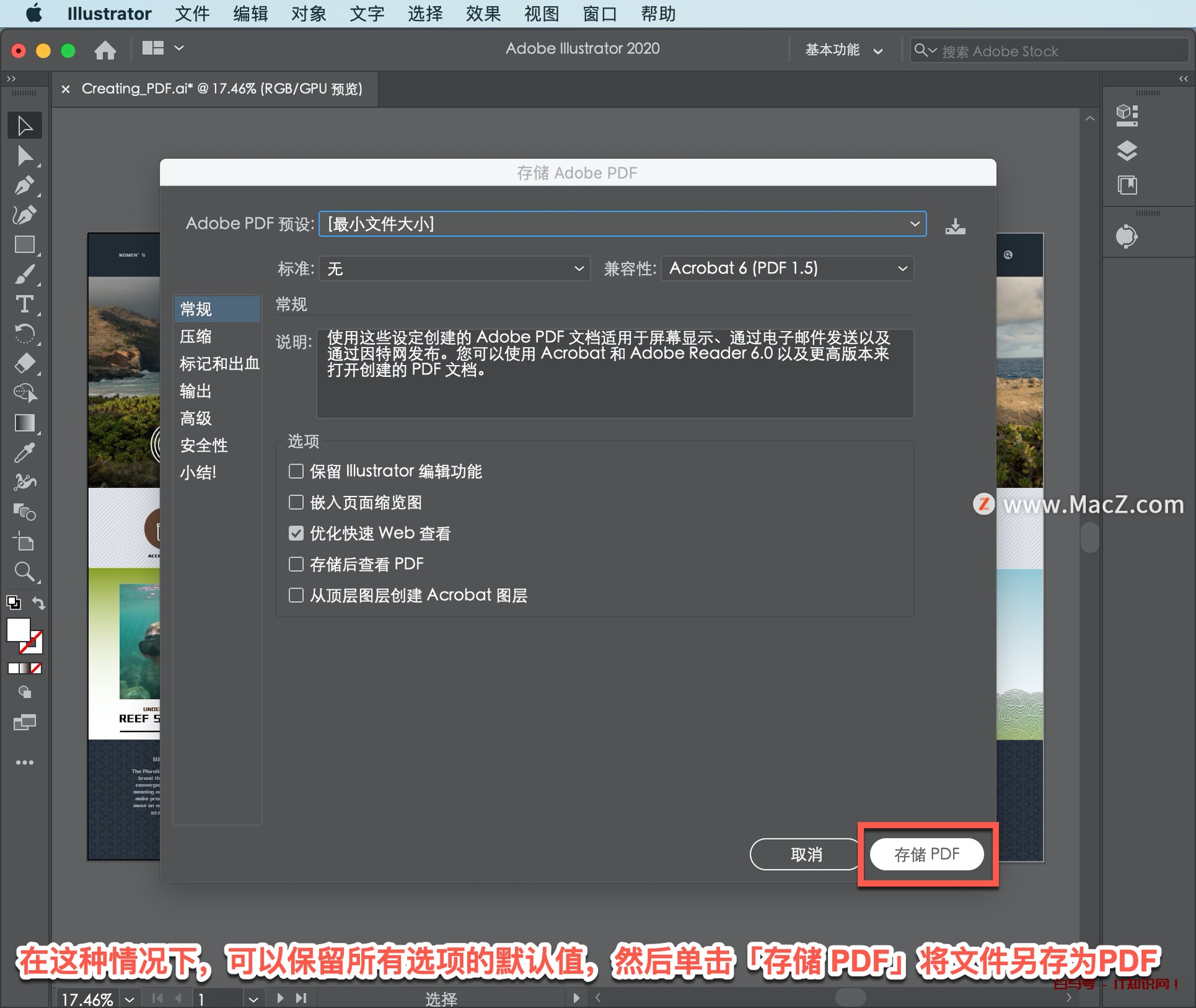Screen dimensions: 1196x1008
Task: Open the 对象 menu
Action: click(x=308, y=14)
